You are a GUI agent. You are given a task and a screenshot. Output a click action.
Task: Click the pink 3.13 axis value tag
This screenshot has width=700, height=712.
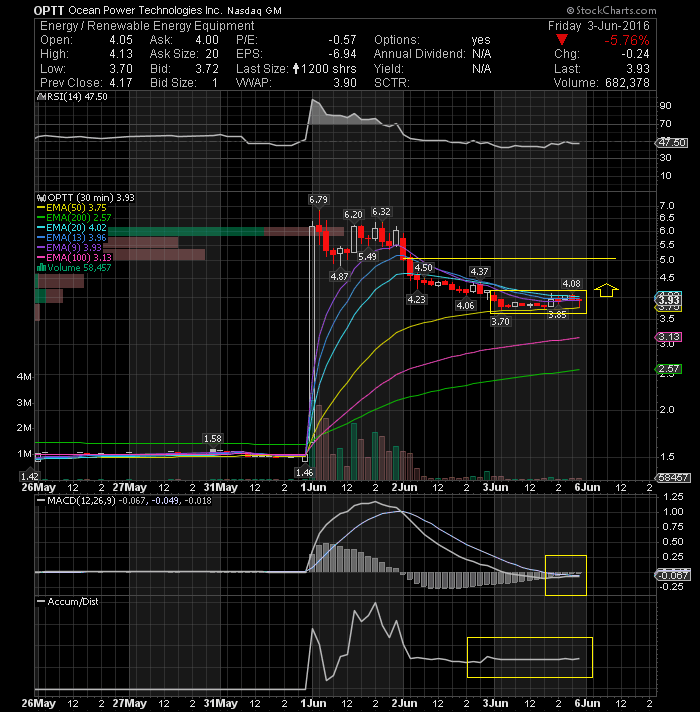(669, 337)
